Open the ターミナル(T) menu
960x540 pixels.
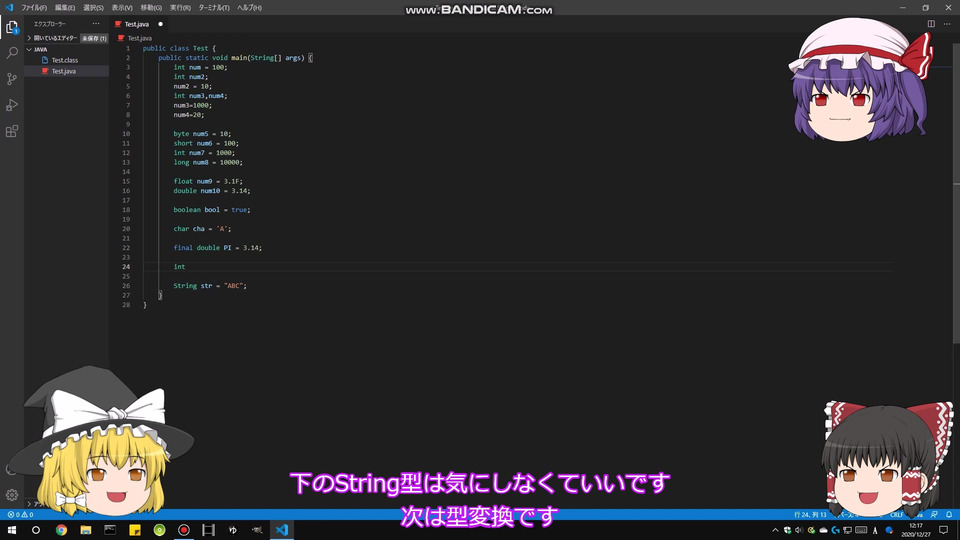[x=214, y=7]
